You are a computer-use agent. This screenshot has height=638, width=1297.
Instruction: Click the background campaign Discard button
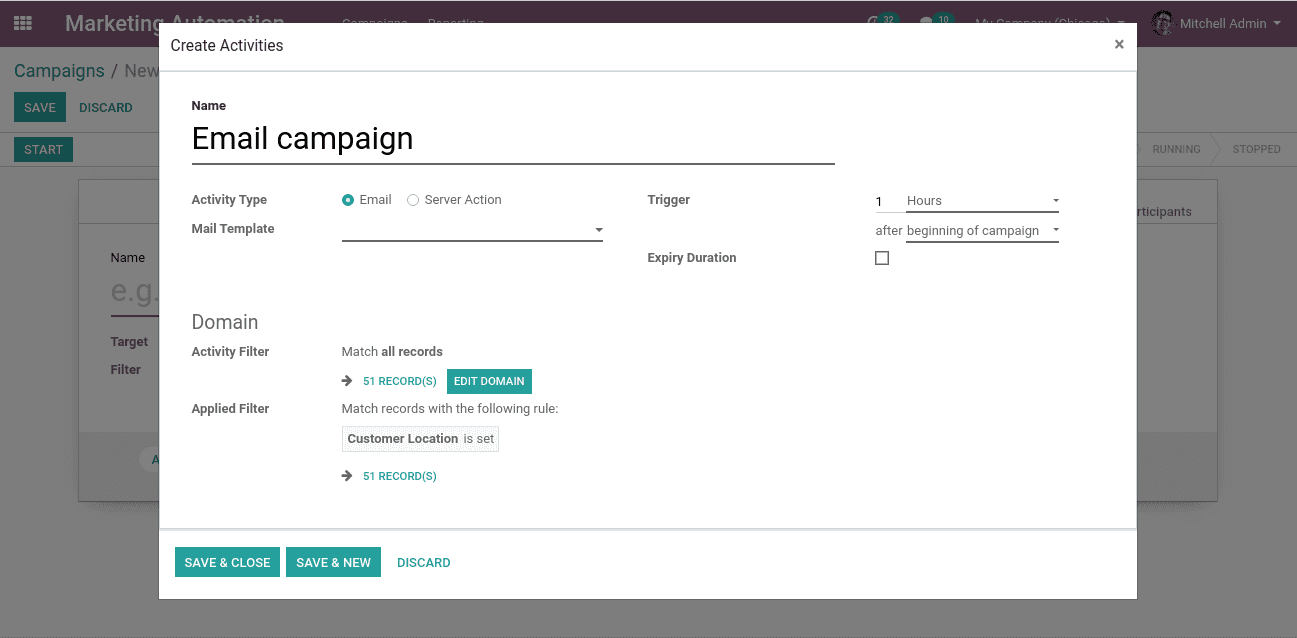point(106,107)
